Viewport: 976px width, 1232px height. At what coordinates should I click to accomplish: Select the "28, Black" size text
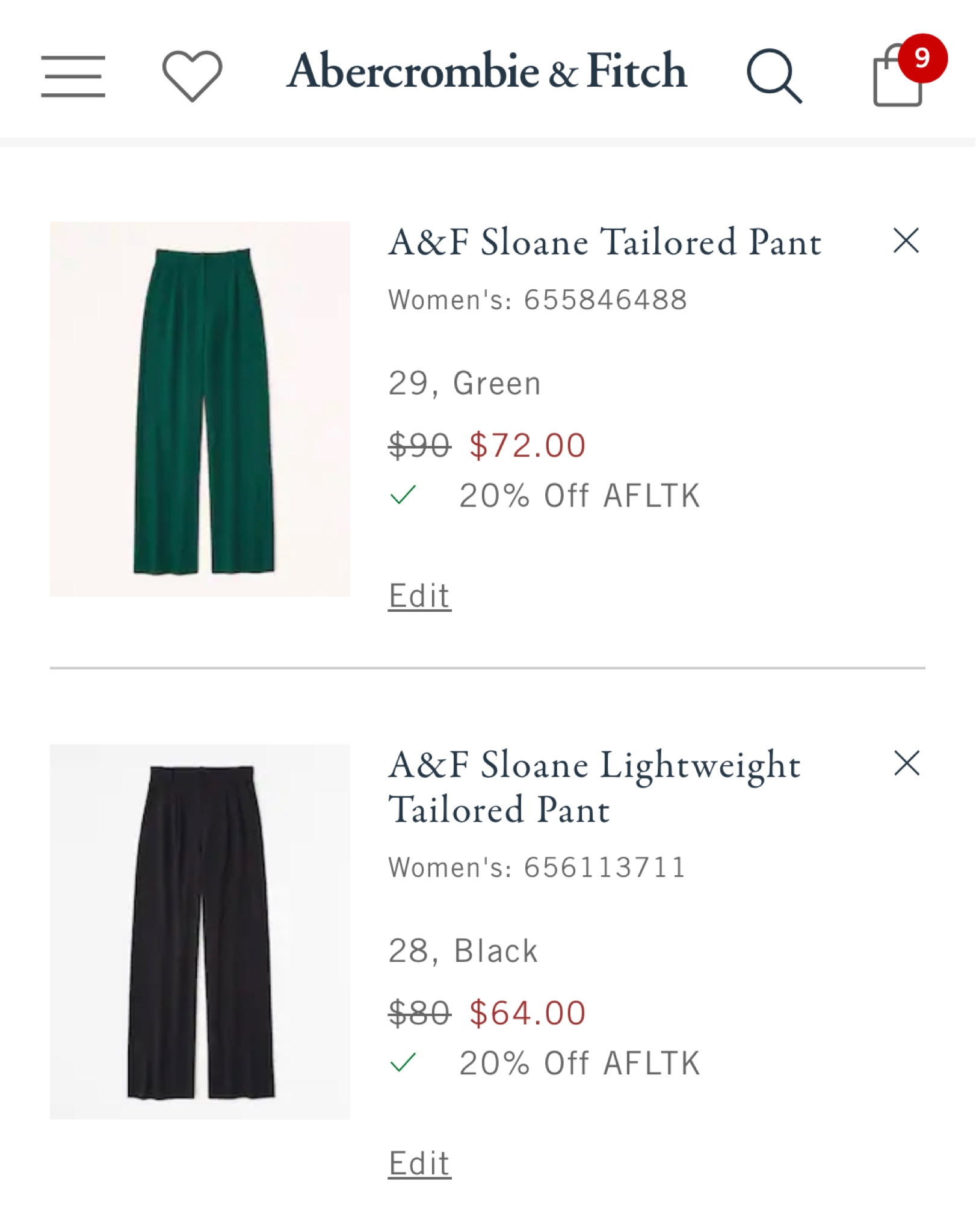tap(463, 951)
